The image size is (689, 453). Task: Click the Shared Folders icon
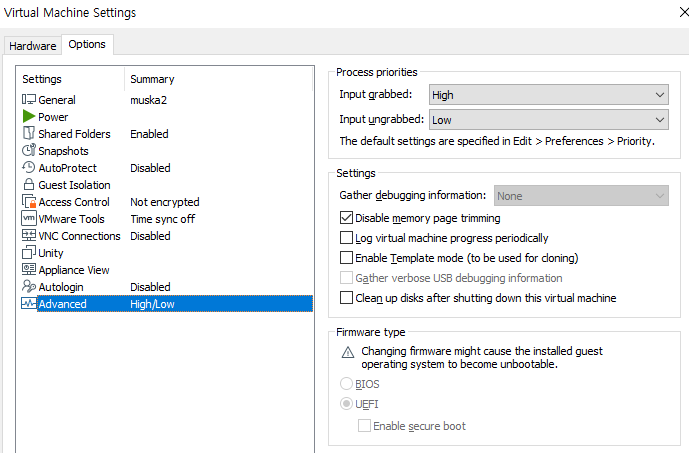pos(29,133)
